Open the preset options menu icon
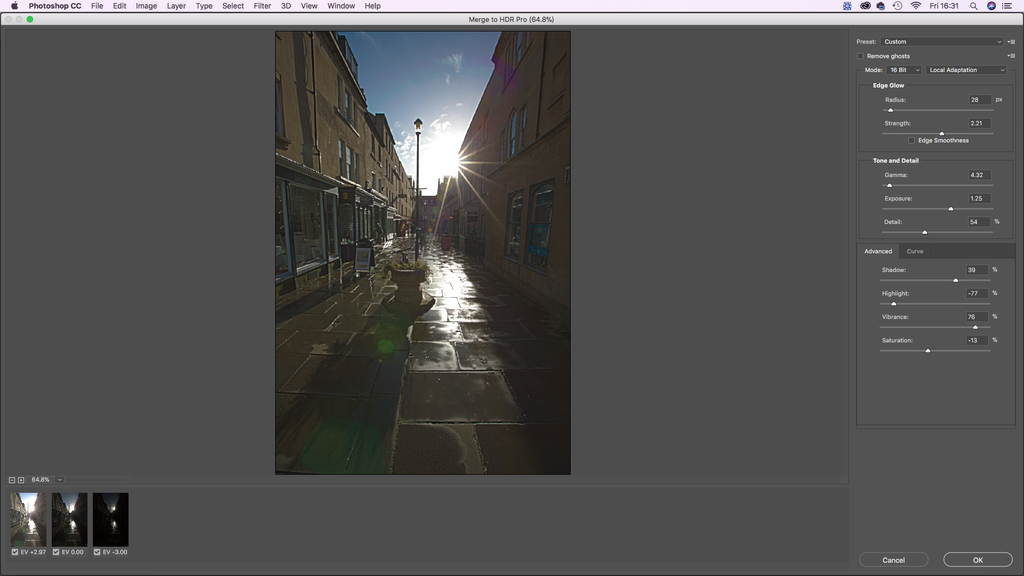 (x=1011, y=42)
